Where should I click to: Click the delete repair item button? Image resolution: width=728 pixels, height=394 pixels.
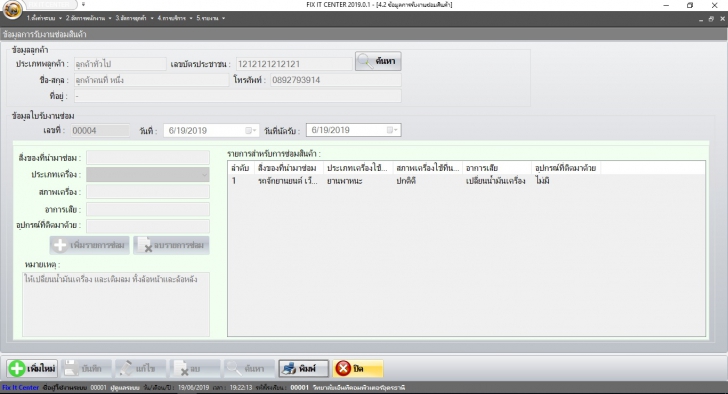pyautogui.click(x=171, y=245)
